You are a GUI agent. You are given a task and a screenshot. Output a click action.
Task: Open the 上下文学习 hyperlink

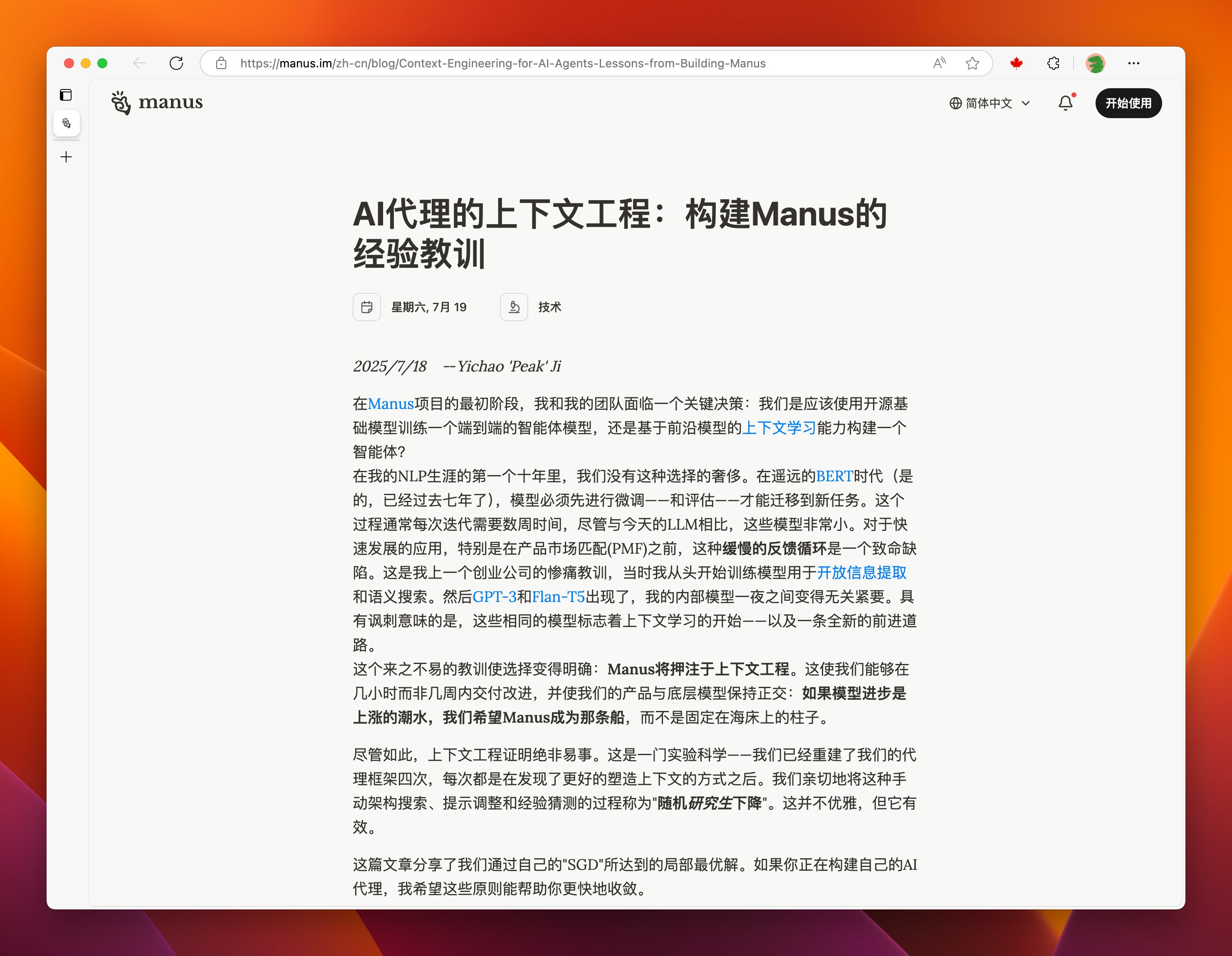pyautogui.click(x=779, y=428)
